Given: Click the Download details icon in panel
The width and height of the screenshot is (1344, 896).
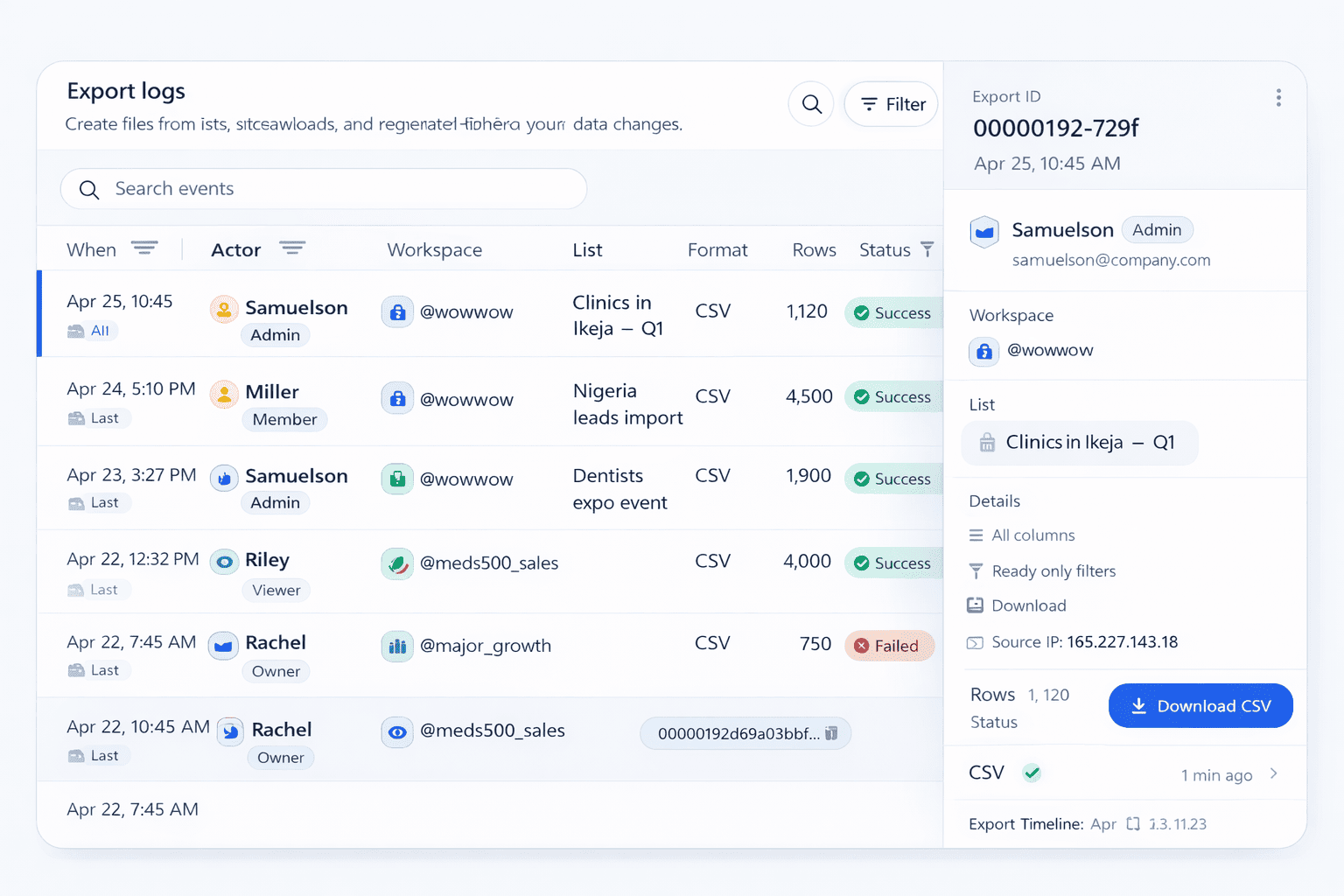Looking at the screenshot, I should pyautogui.click(x=975, y=605).
